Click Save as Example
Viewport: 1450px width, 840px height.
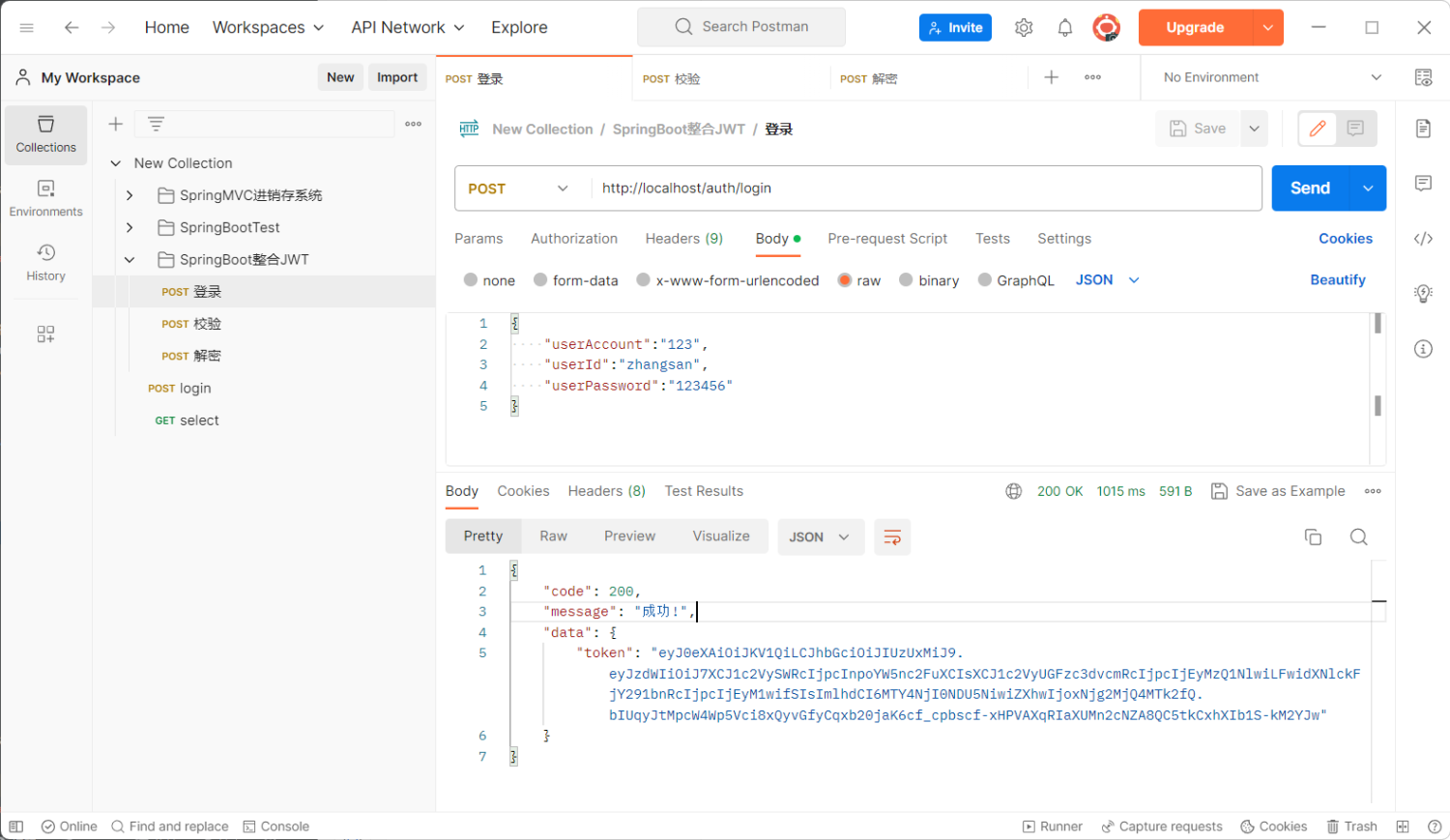1278,491
